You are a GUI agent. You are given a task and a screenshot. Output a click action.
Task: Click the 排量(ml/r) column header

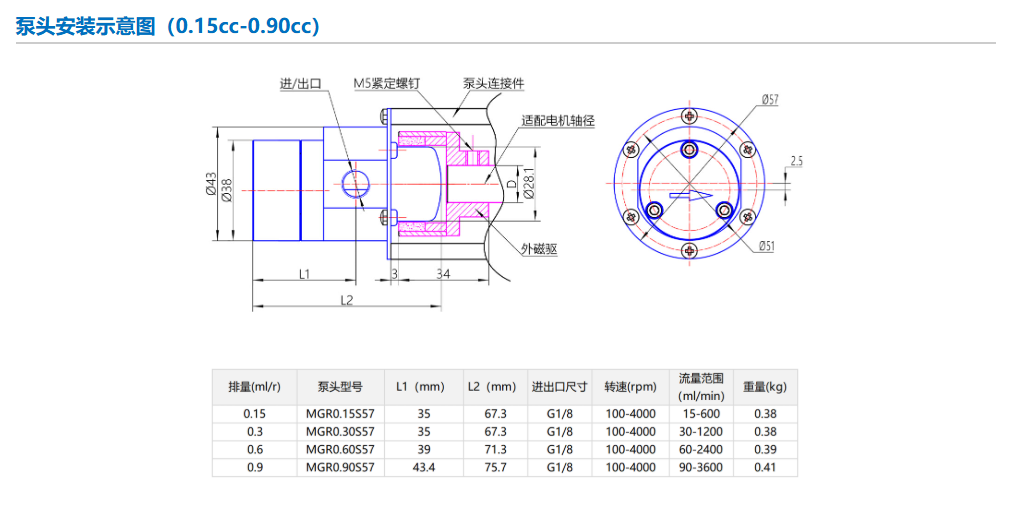[x=254, y=386]
